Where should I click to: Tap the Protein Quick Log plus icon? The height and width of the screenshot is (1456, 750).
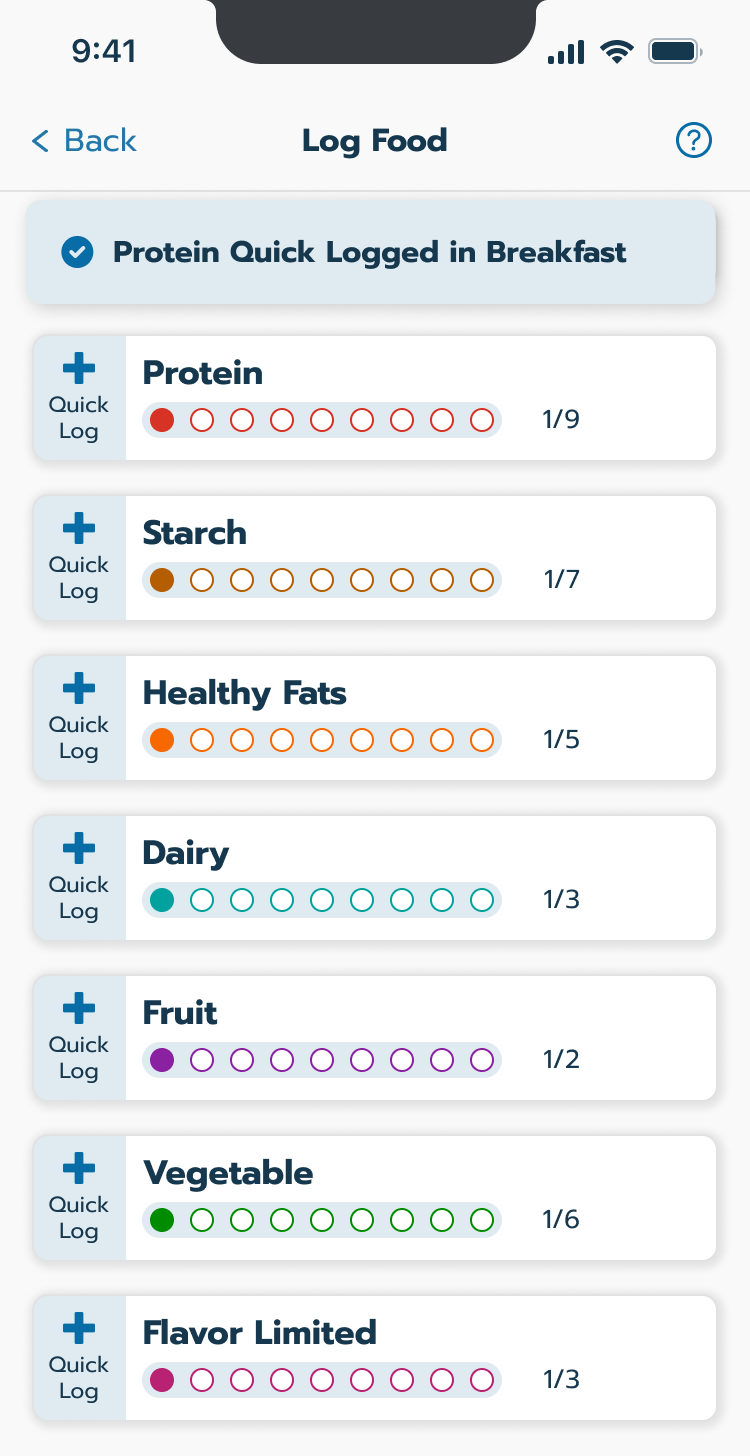pos(79,370)
